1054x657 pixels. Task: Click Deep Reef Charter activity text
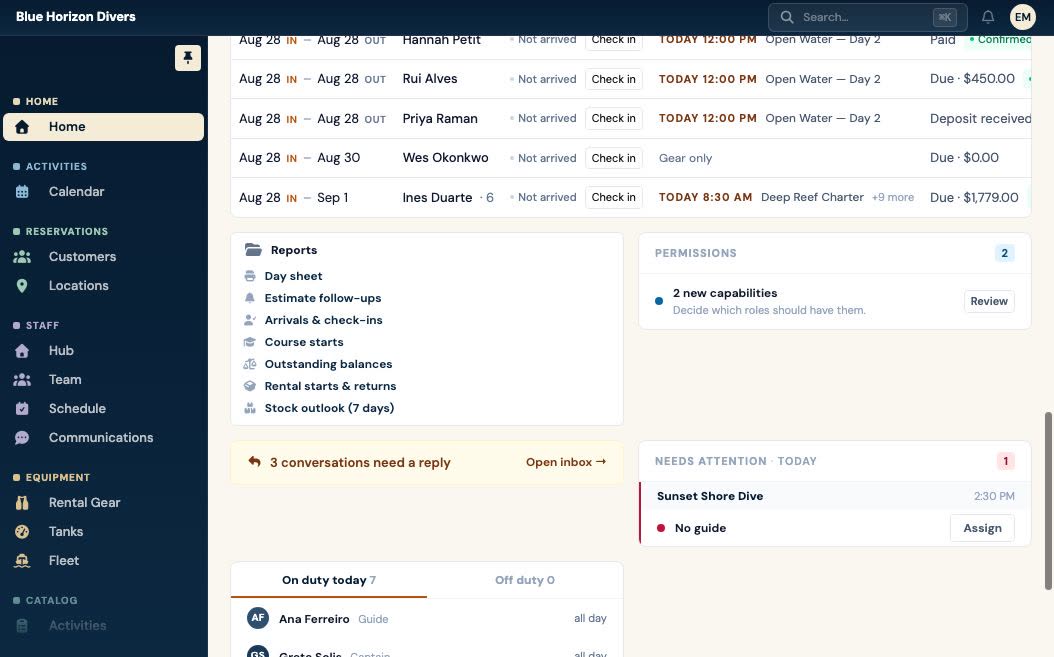812,198
